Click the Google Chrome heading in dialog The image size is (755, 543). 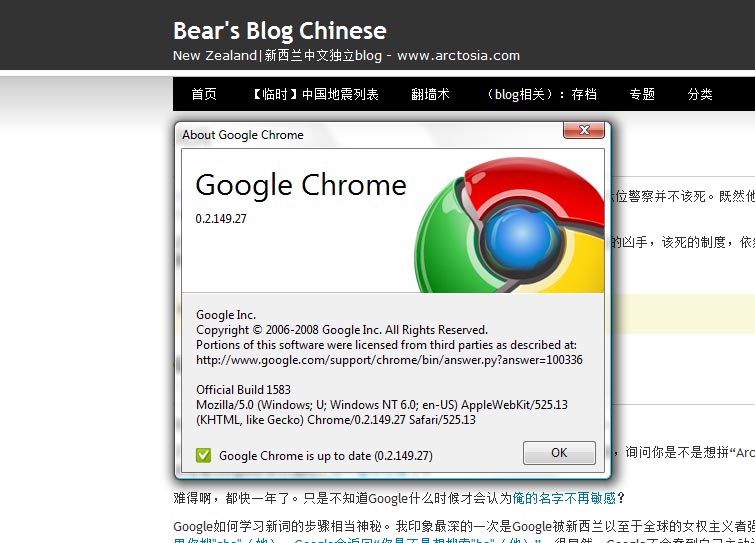(x=301, y=185)
